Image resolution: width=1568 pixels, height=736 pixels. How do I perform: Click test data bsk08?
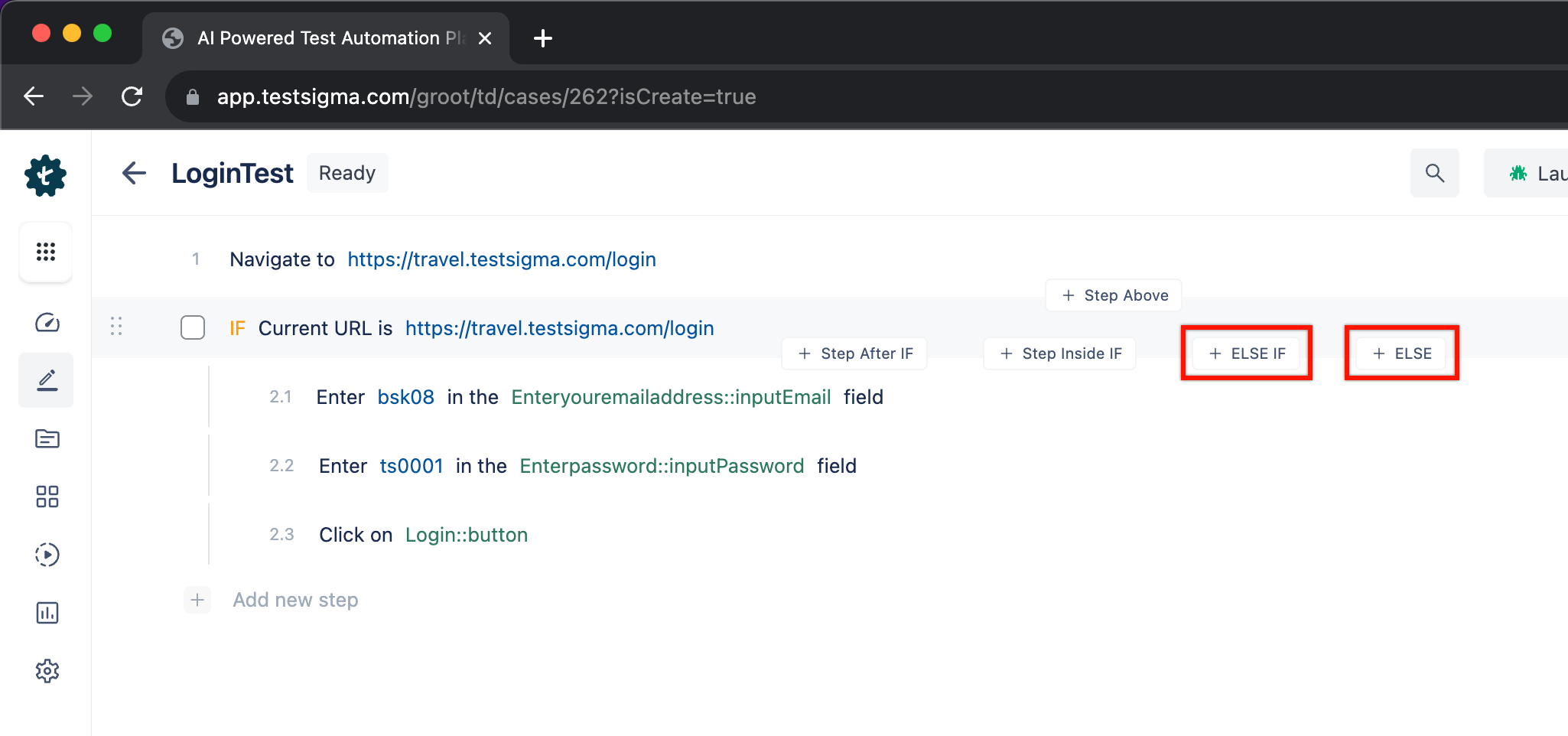[406, 397]
